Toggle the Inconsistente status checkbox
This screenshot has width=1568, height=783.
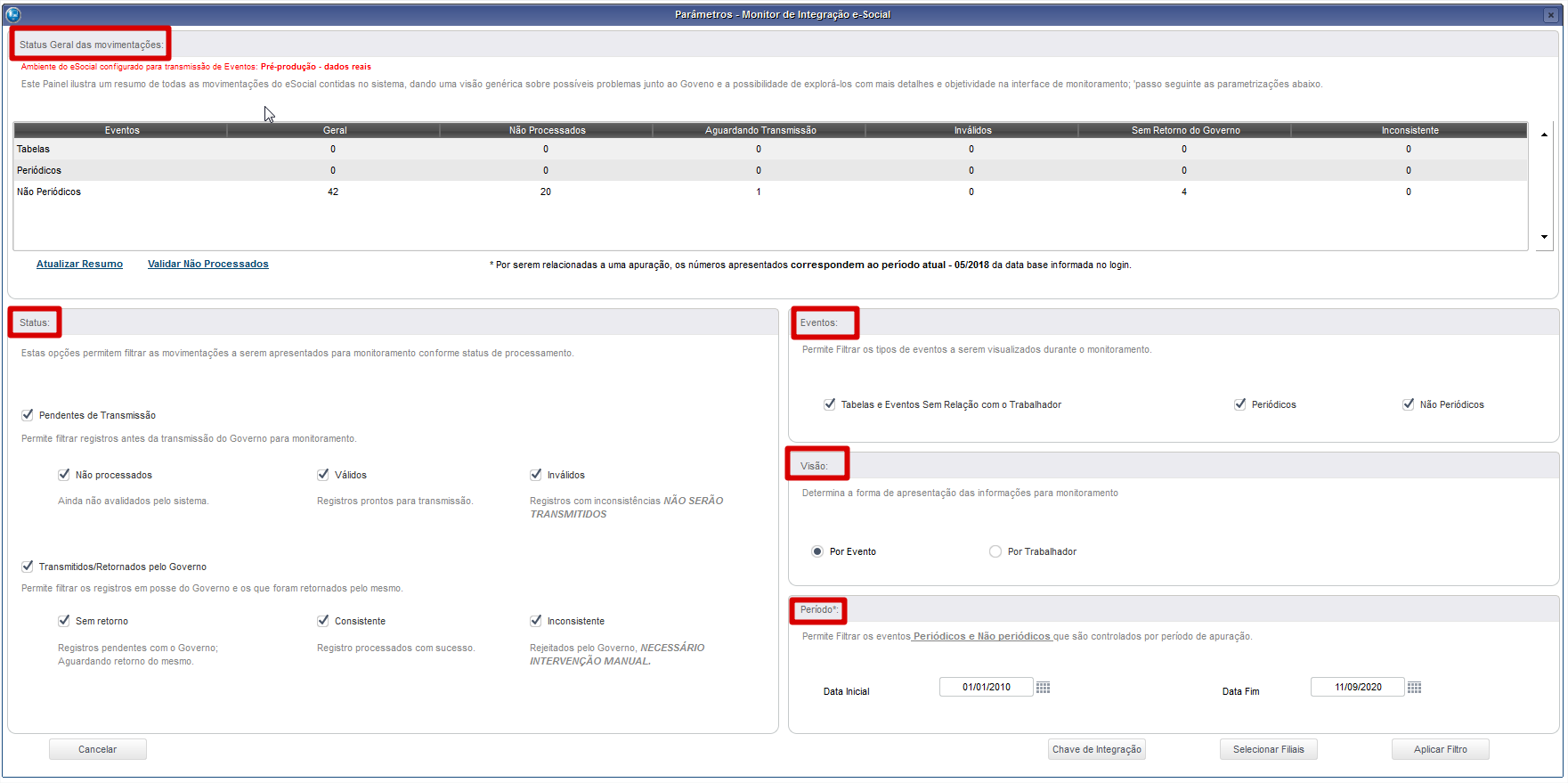click(x=536, y=621)
